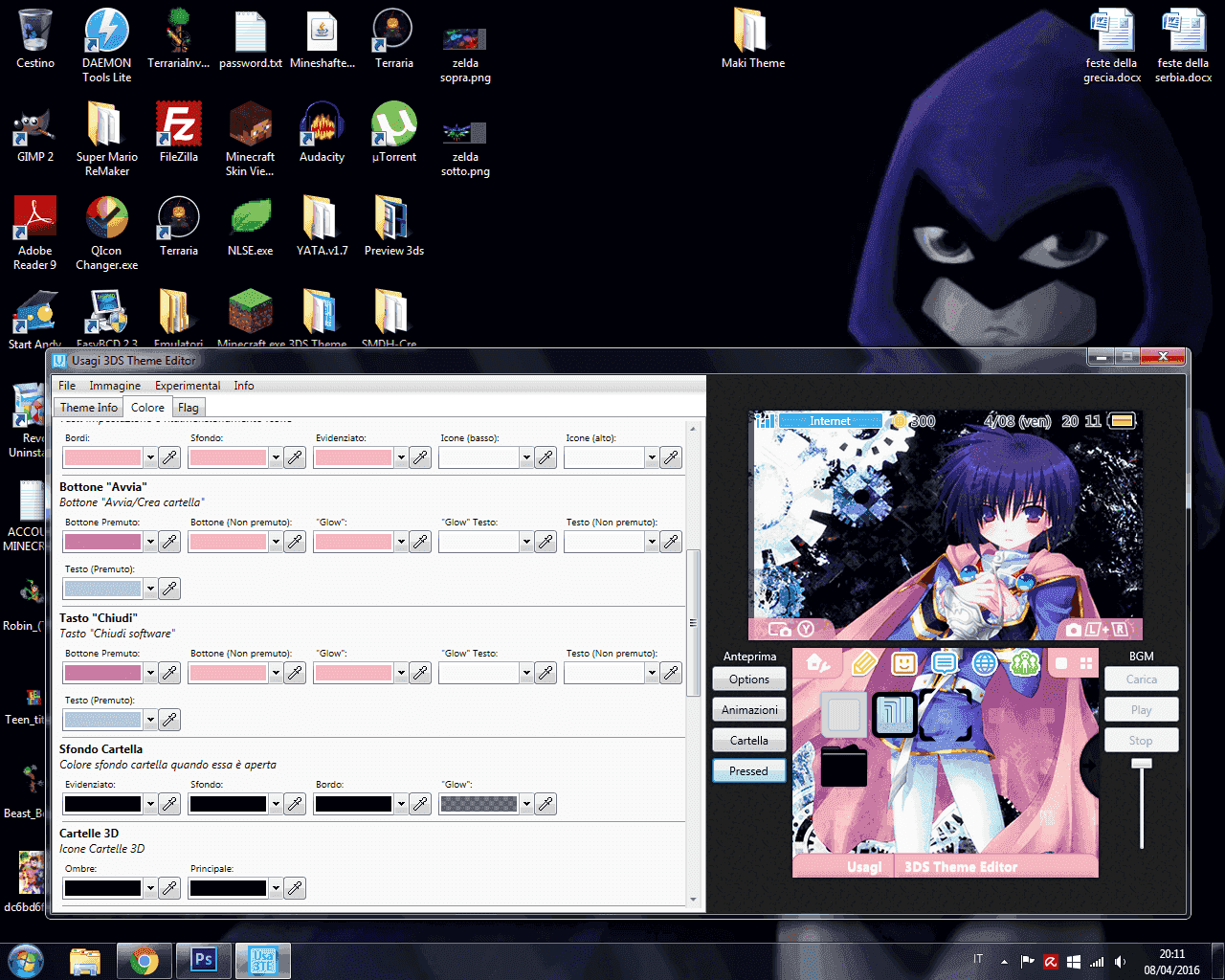
Task: Use the "Glow" eyedropper in Sfondo Cartella
Action: pos(546,804)
